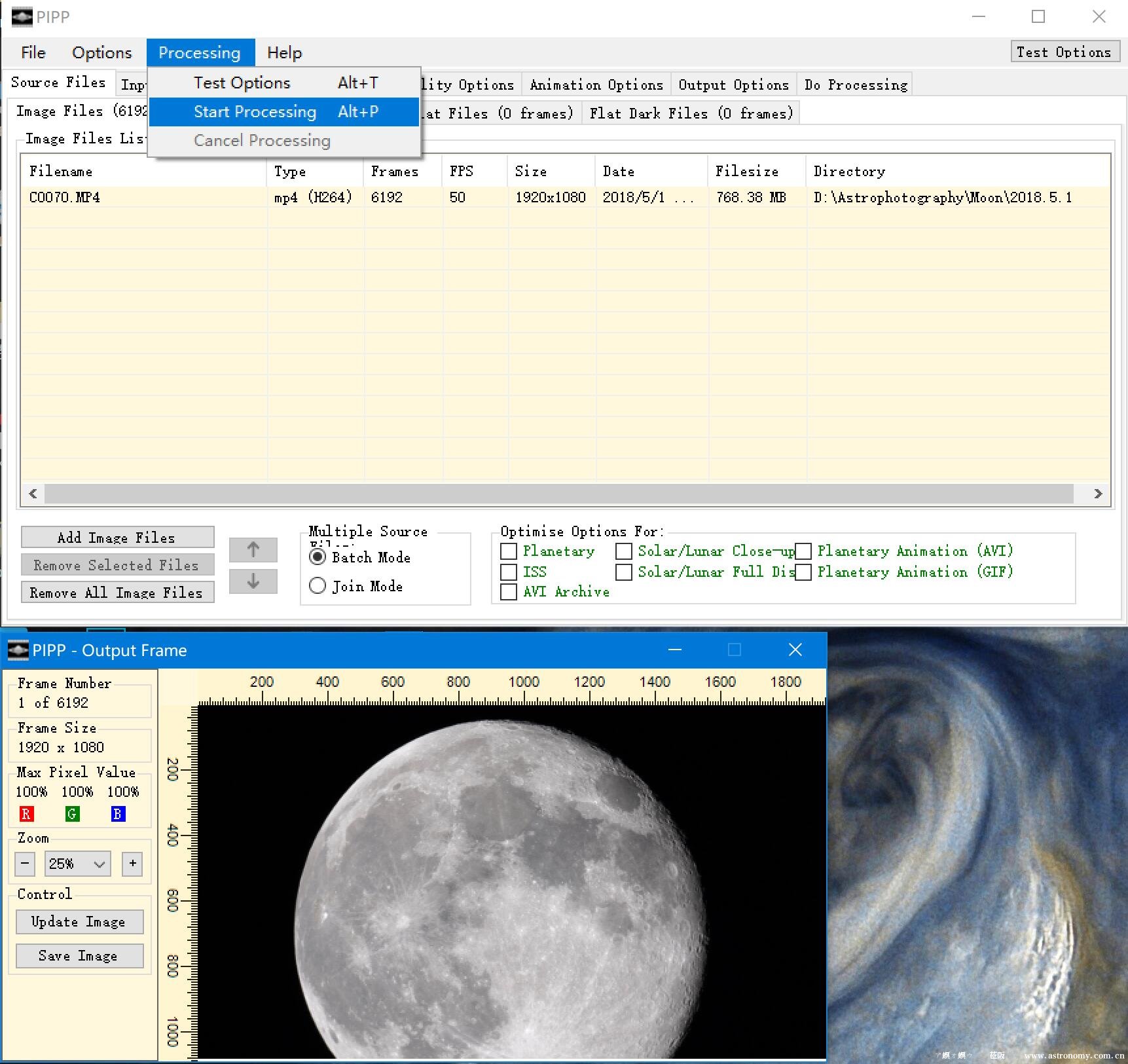Enable the Planetary optimise checkbox

509,551
